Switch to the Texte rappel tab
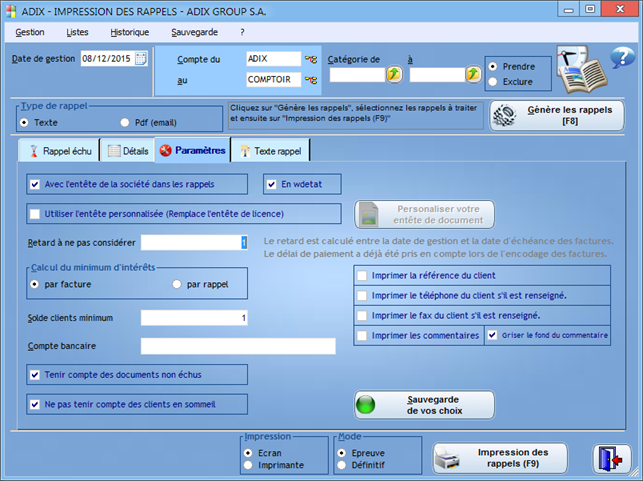Viewport: 643px width, 481px height. (x=271, y=151)
